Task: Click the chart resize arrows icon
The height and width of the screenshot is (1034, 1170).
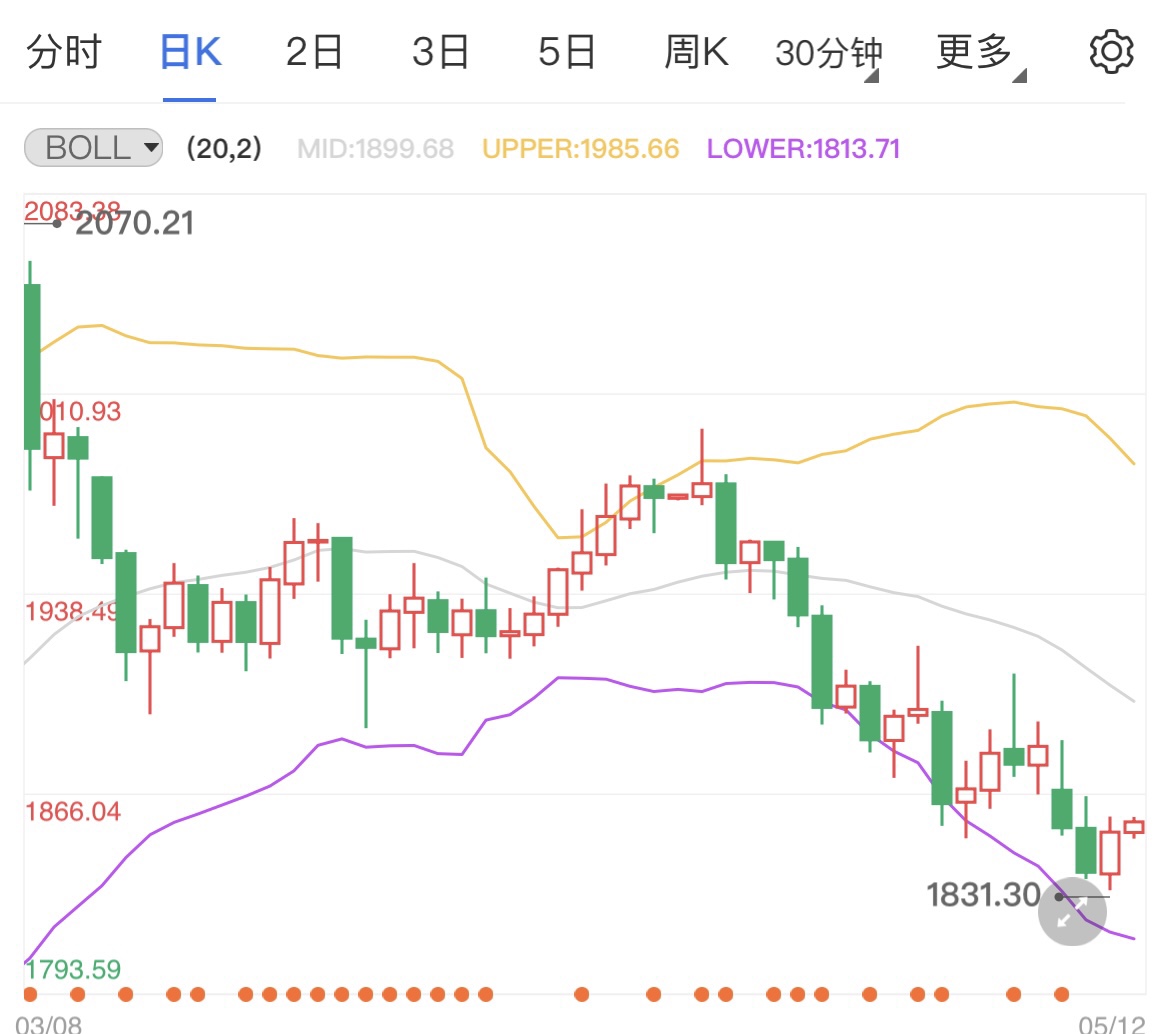Action: pos(1071,911)
